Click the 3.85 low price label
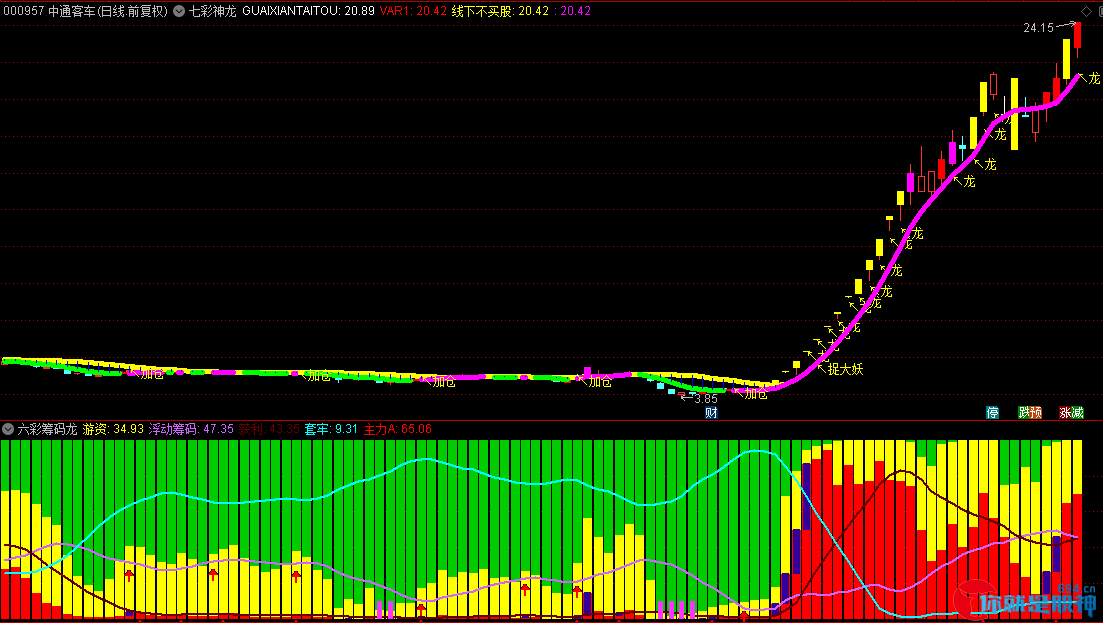Screen dimensions: 1103x623 click(706, 399)
